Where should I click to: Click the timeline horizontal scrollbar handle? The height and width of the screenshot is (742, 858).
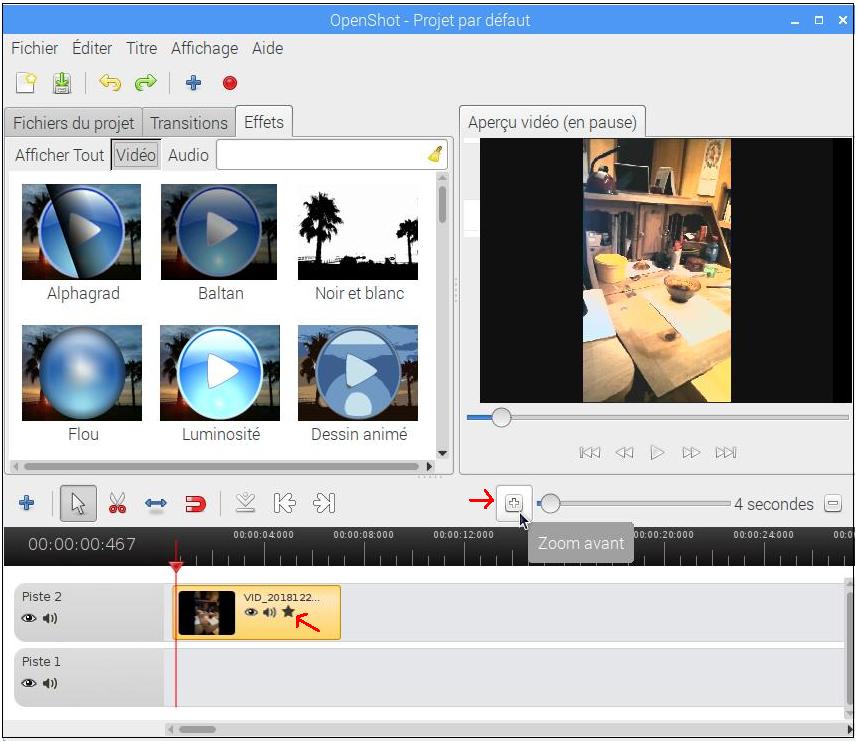click(198, 729)
